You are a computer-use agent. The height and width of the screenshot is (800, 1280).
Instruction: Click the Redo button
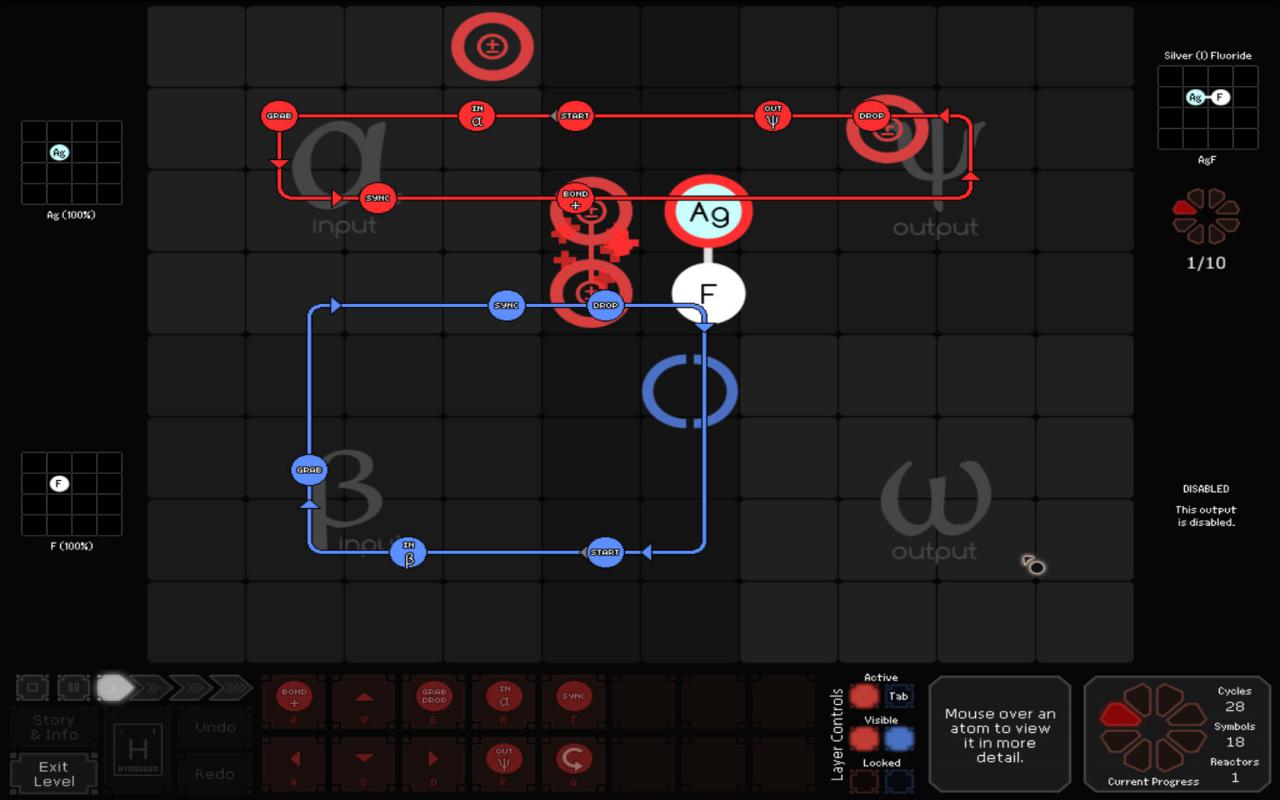(216, 773)
